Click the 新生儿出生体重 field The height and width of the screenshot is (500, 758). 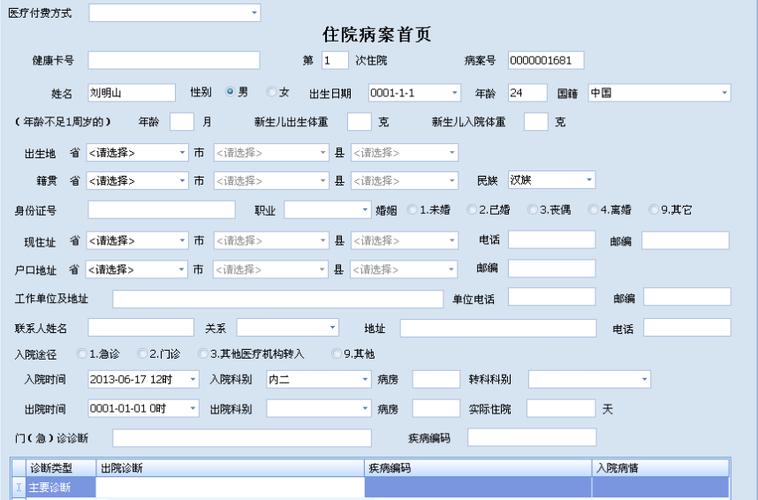point(359,122)
